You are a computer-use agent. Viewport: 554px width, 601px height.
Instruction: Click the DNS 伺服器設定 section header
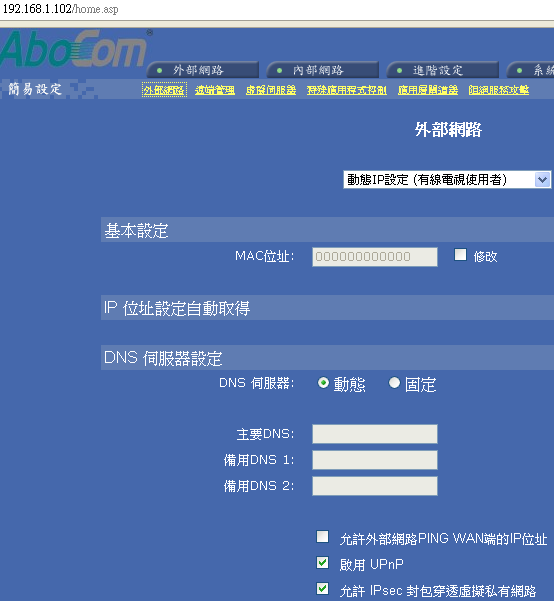coord(327,358)
